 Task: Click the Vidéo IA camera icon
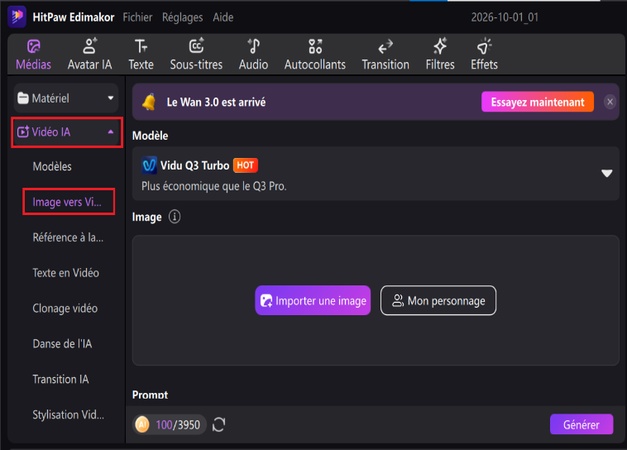coord(23,132)
